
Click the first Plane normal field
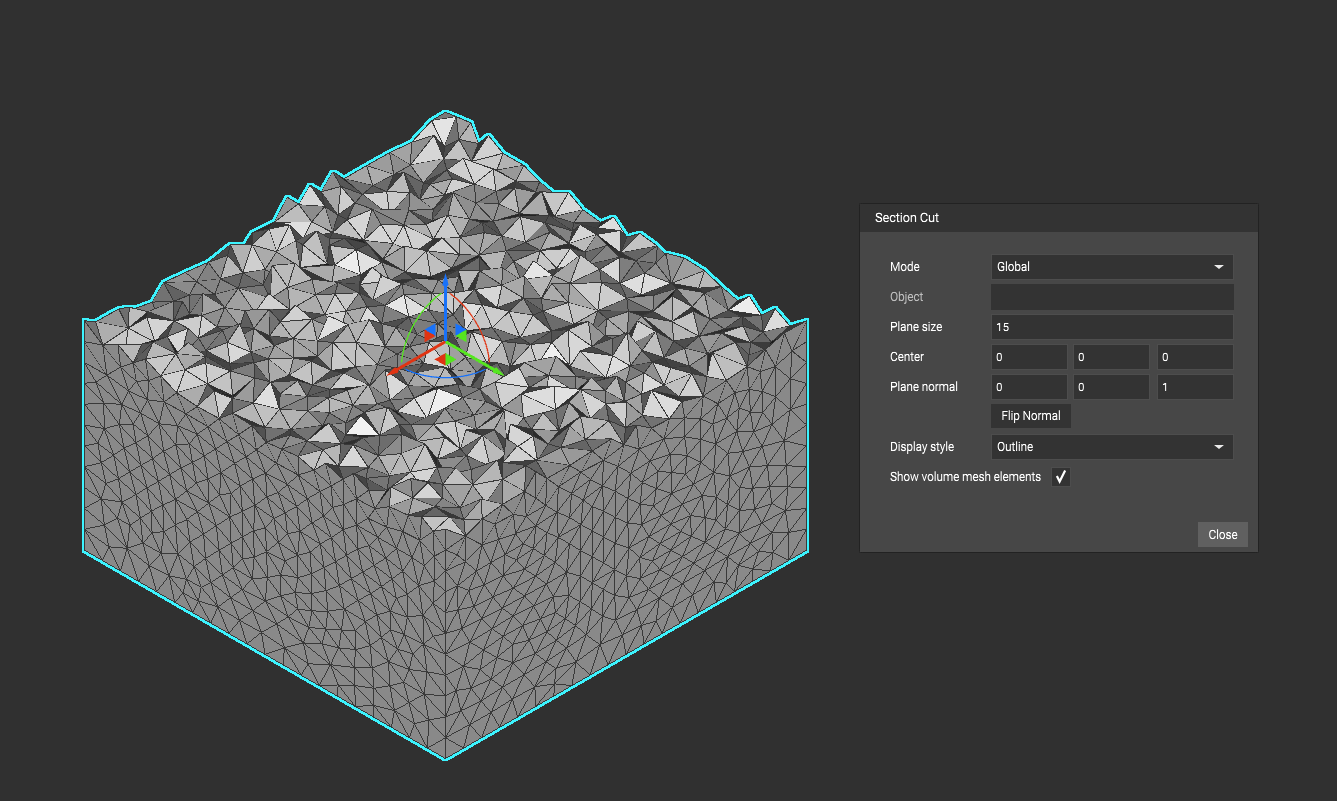click(1029, 387)
